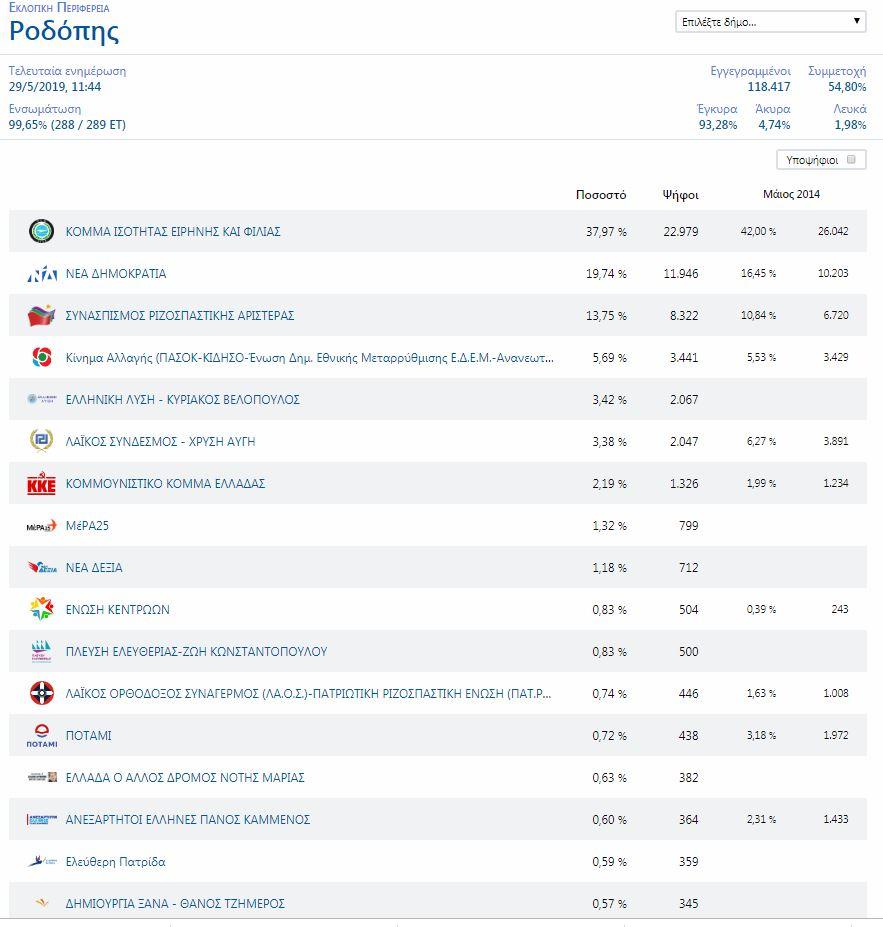This screenshot has width=883, height=927.
Task: Click the ΧΡΥΣΗ ΑΥΓΗ party emblem
Action: (41, 441)
